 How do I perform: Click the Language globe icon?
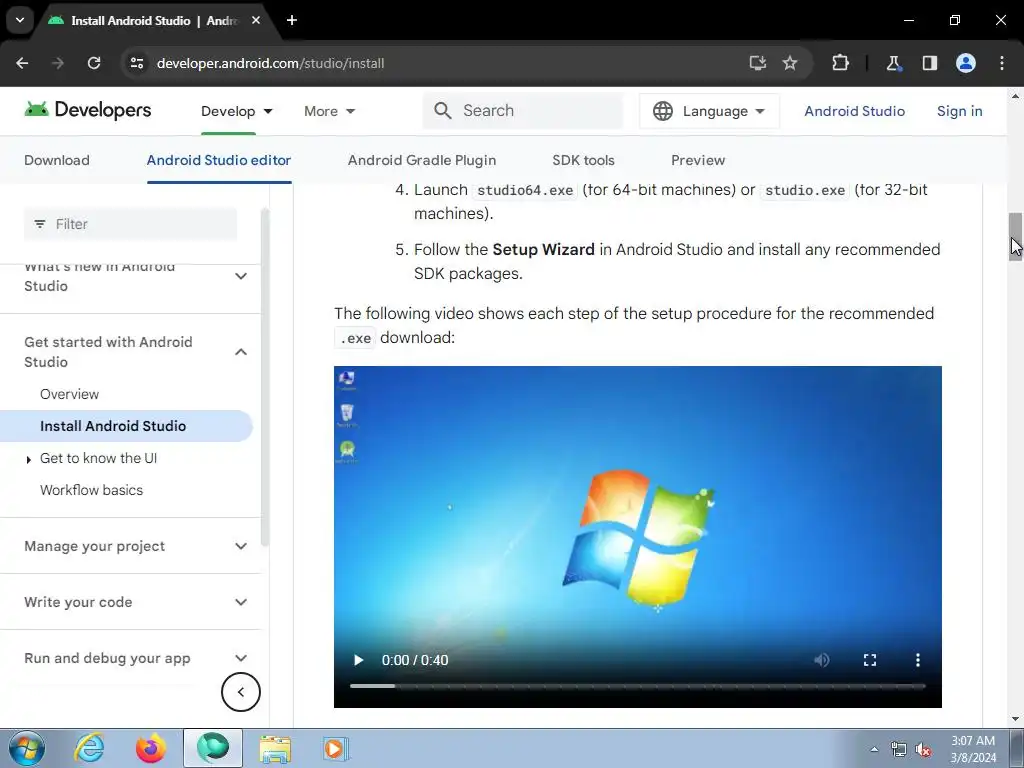(663, 111)
